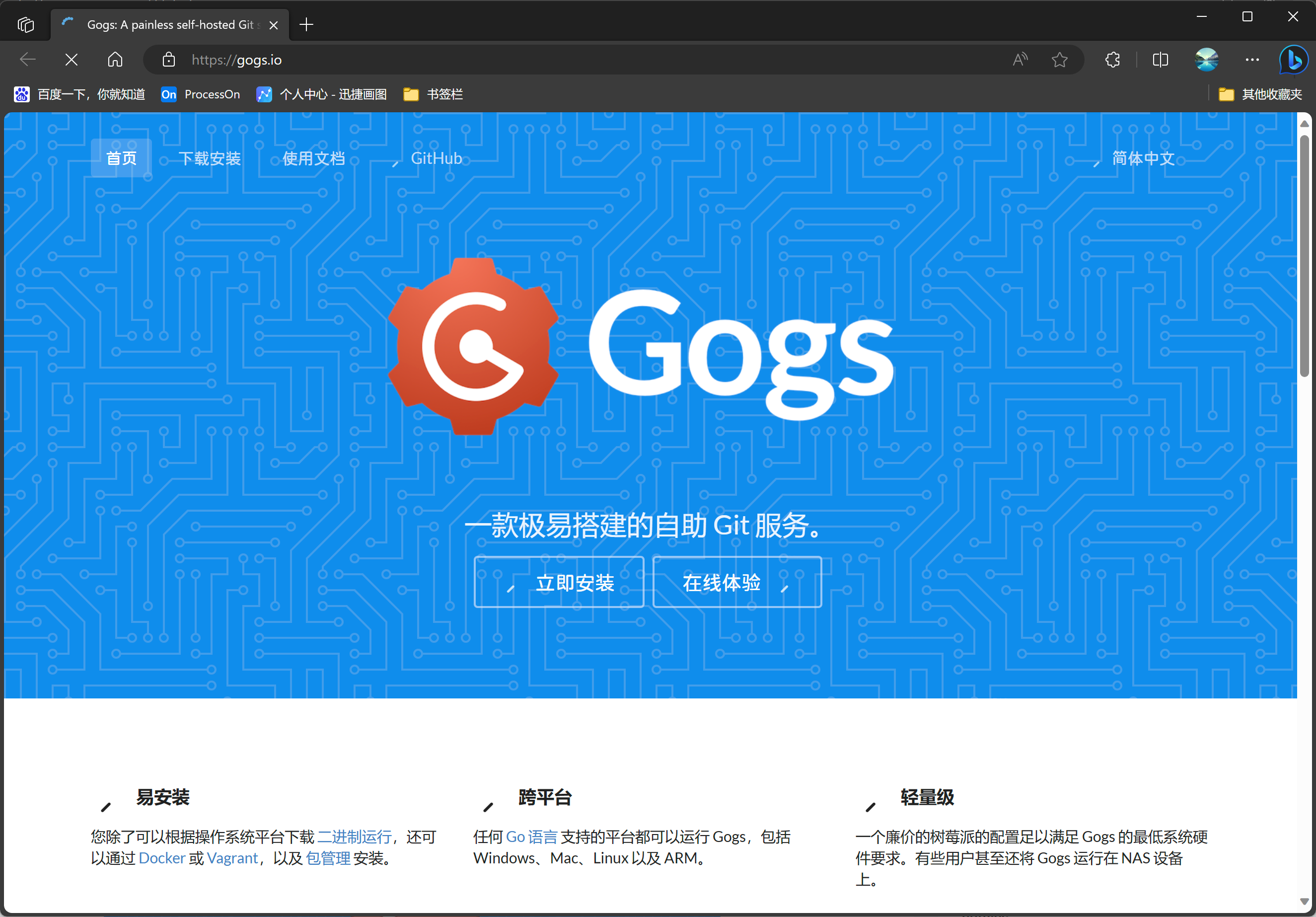This screenshot has width=1316, height=917.
Task: Open the Settings and more ellipsis menu
Action: [1252, 60]
